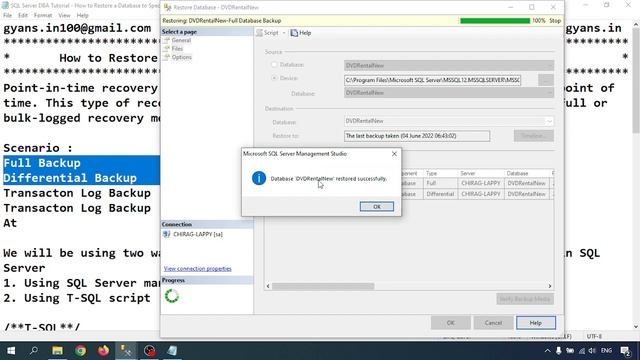Click the Database column header in backup sets

(x=527, y=173)
